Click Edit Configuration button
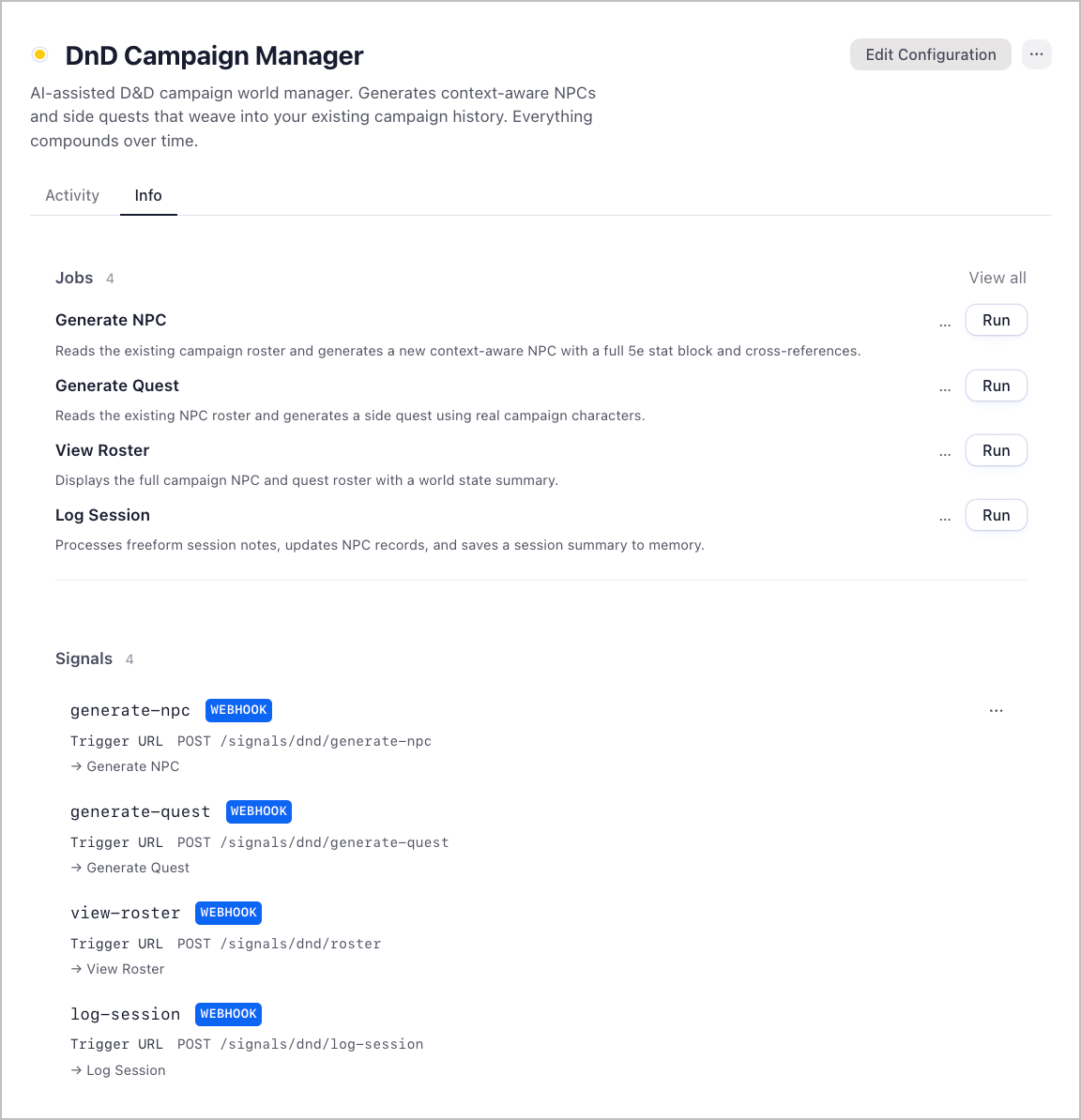 930,54
